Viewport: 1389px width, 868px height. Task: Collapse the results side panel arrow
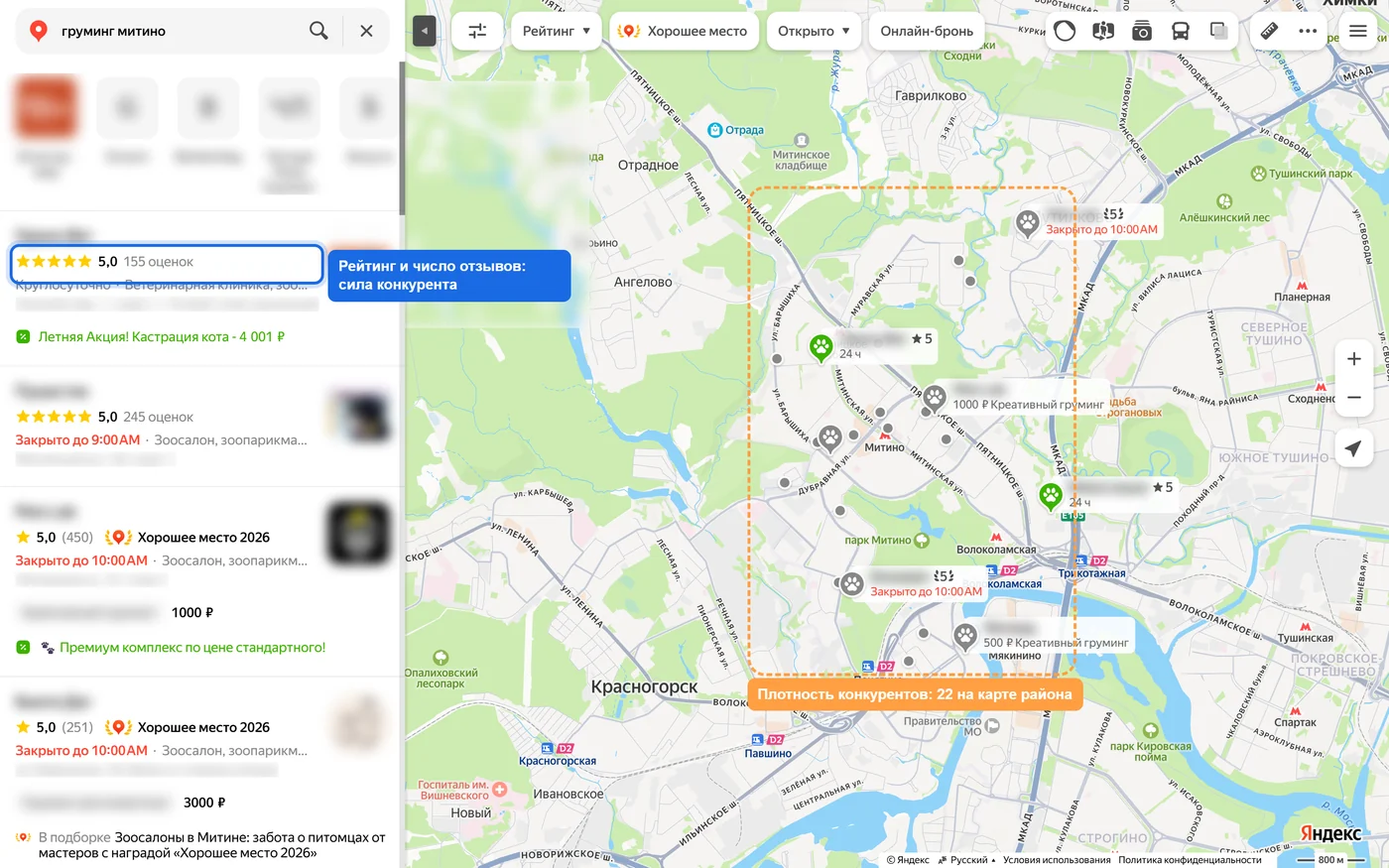pos(425,31)
